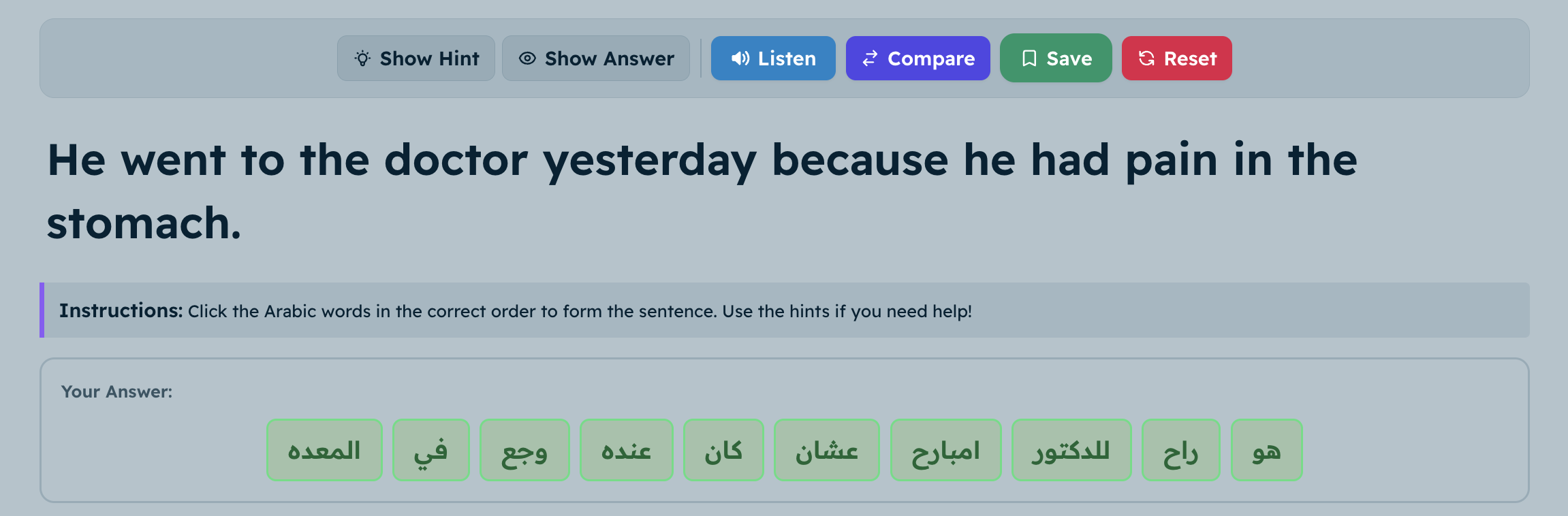Click the swap arrows icon on Compare
The image size is (1568, 516).
pyautogui.click(x=868, y=58)
